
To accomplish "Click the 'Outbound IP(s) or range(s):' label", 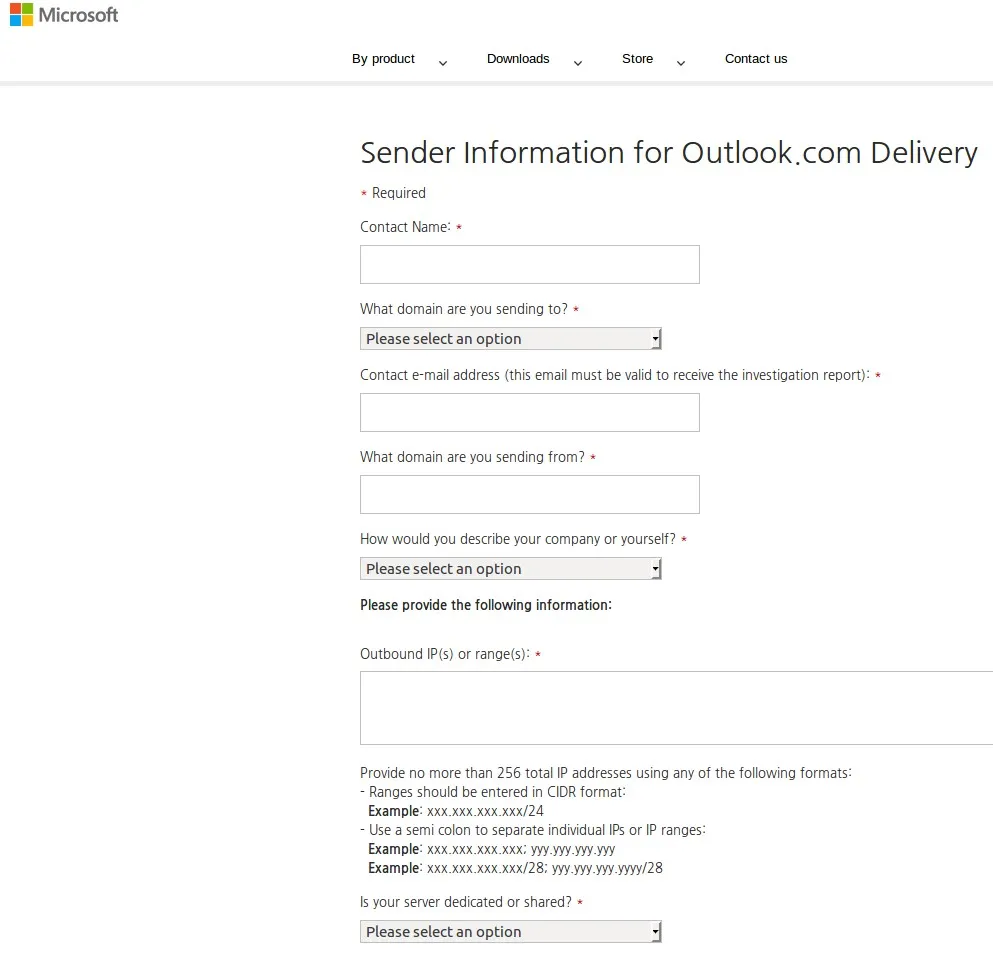I will [445, 654].
